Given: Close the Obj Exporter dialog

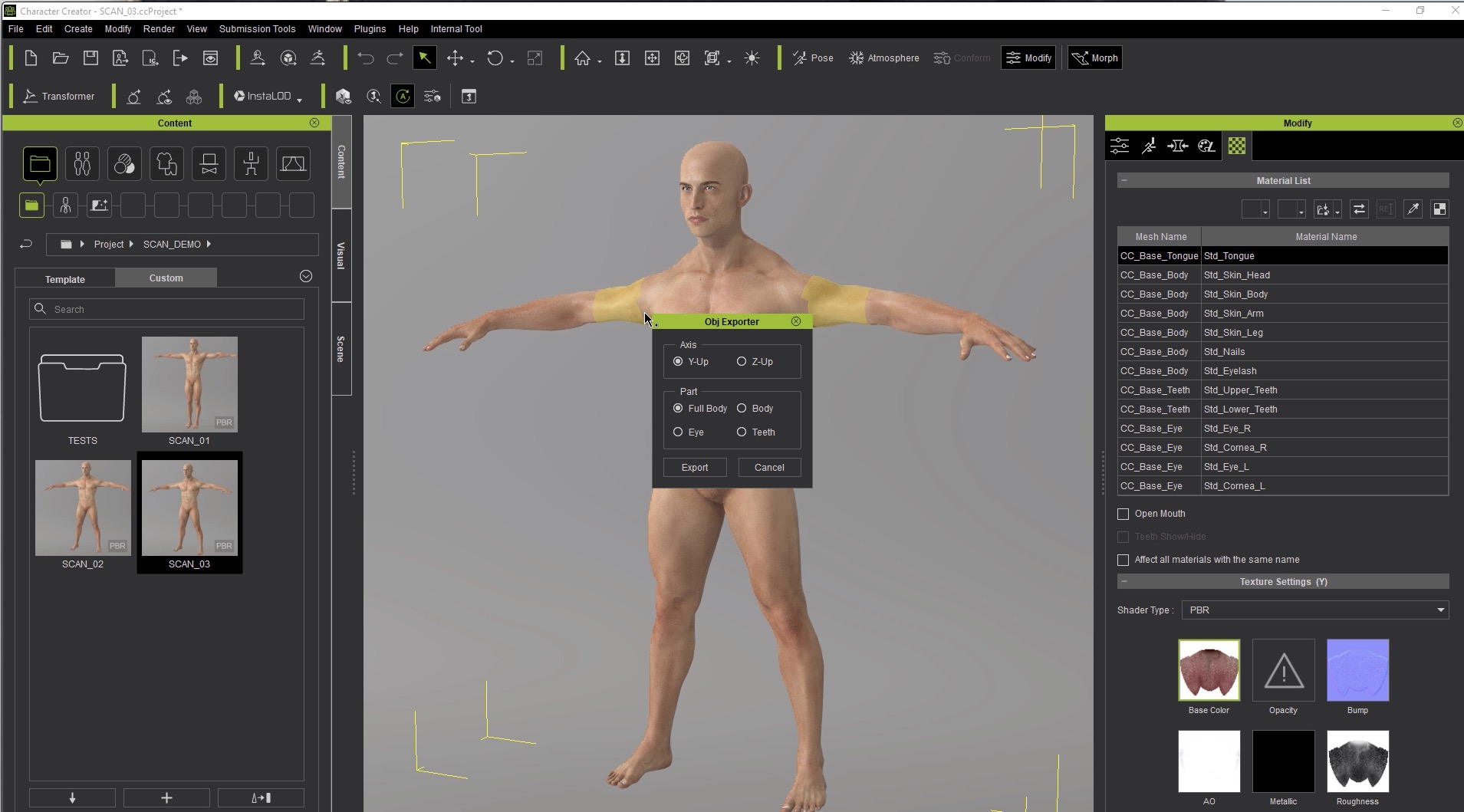Looking at the screenshot, I should click(796, 321).
